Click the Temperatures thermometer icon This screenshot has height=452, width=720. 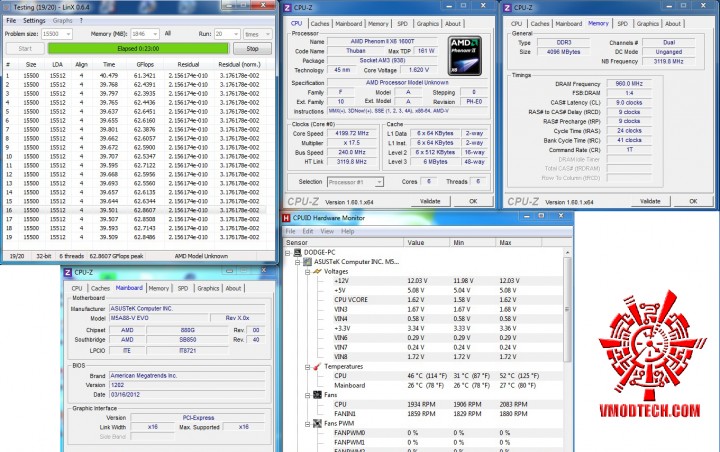317,367
